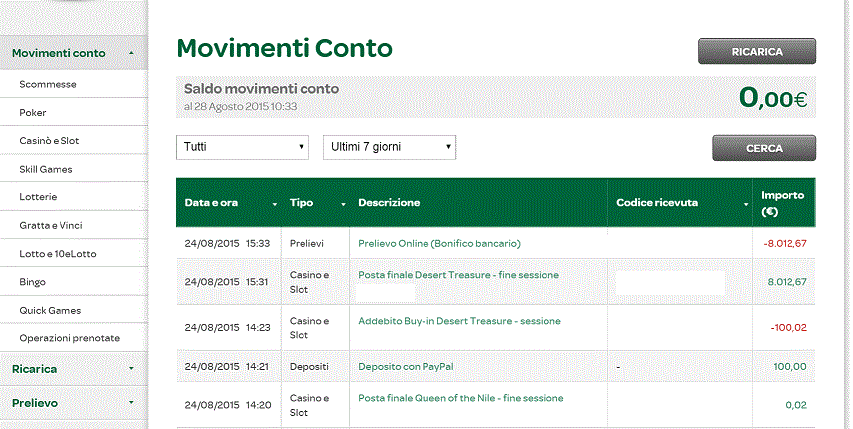Select Bingo in the sidebar

click(33, 282)
